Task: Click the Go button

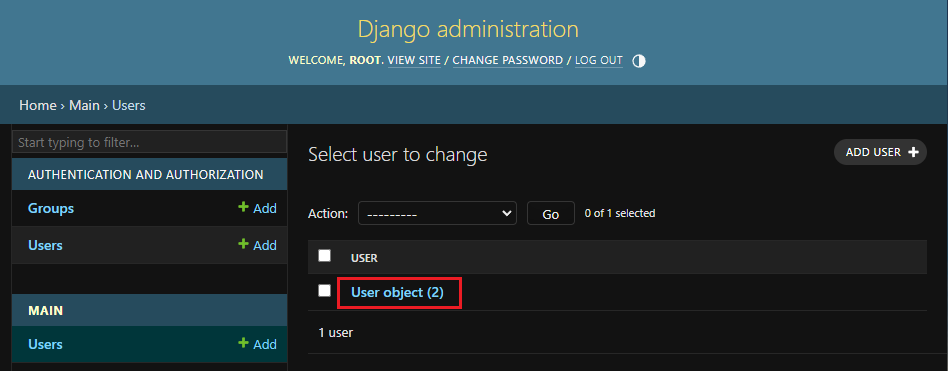Action: (550, 213)
